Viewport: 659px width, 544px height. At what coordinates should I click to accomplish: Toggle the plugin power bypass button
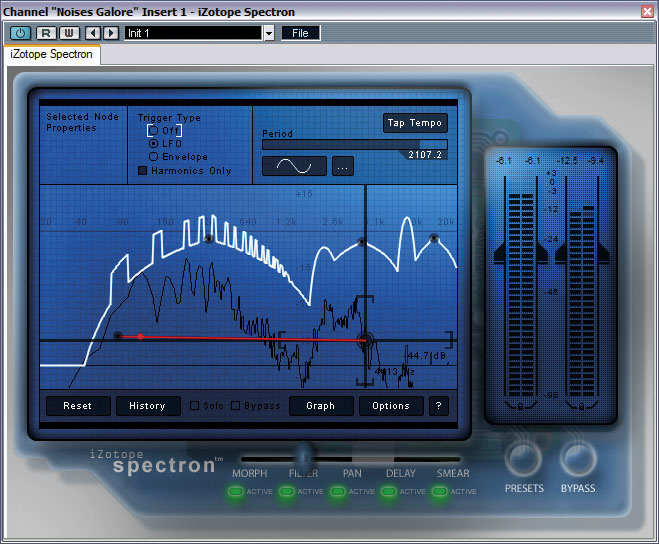(20, 33)
